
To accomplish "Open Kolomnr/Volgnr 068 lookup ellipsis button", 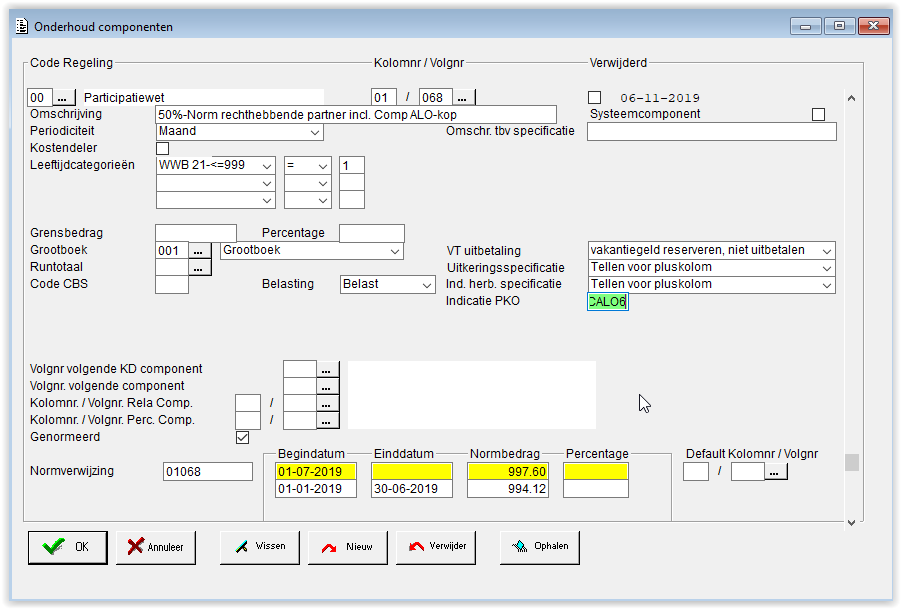I will [x=463, y=98].
